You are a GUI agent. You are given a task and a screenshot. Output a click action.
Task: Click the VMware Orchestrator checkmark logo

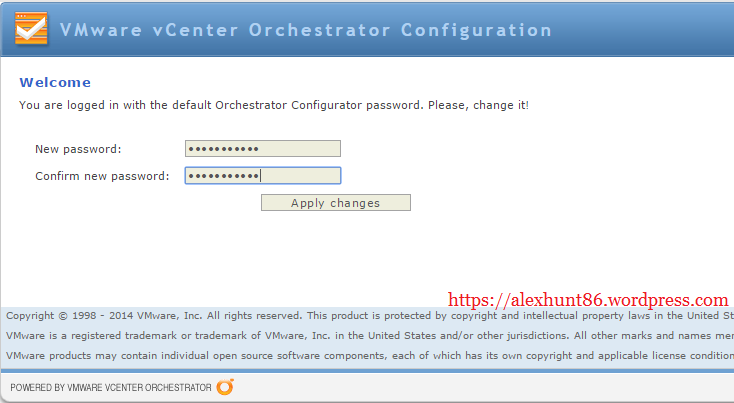tap(31, 29)
